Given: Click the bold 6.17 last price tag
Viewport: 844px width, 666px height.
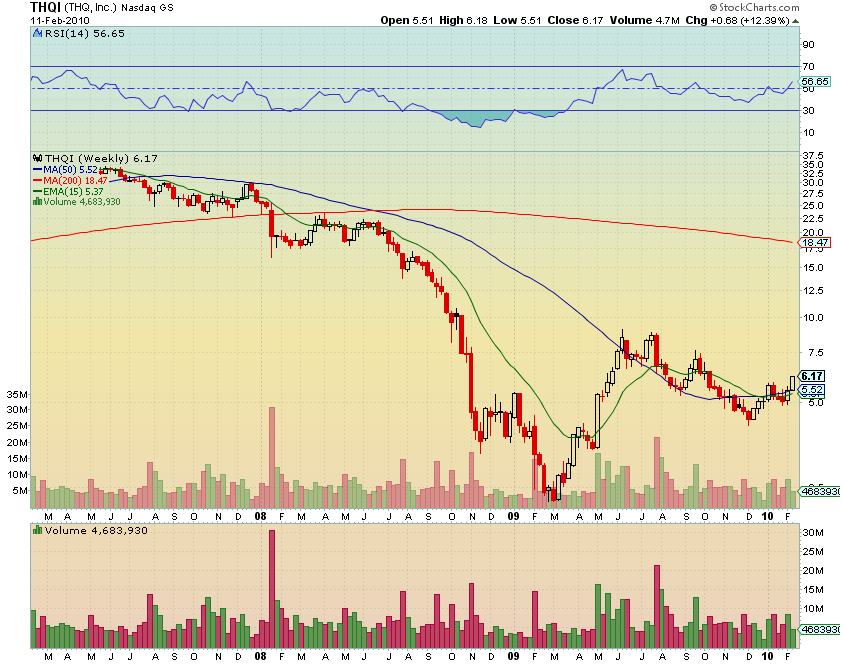Looking at the screenshot, I should (x=812, y=376).
